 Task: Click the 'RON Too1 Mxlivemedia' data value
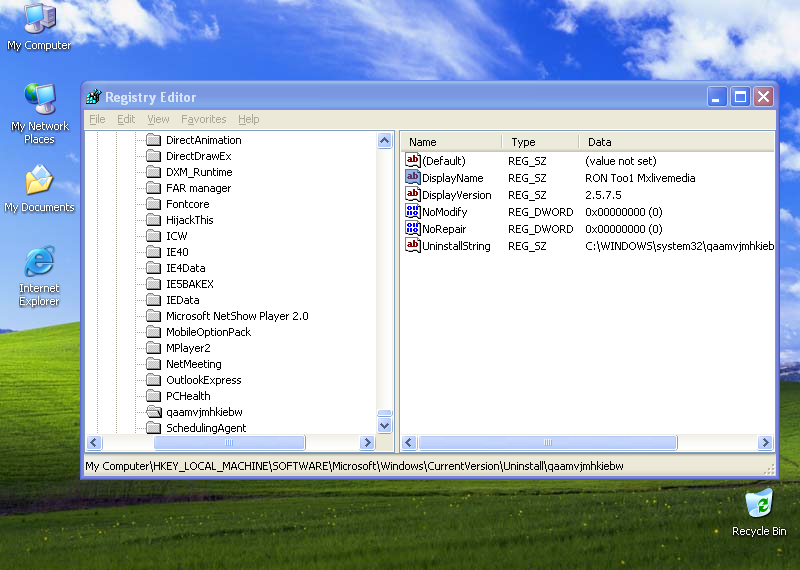pyautogui.click(x=640, y=178)
